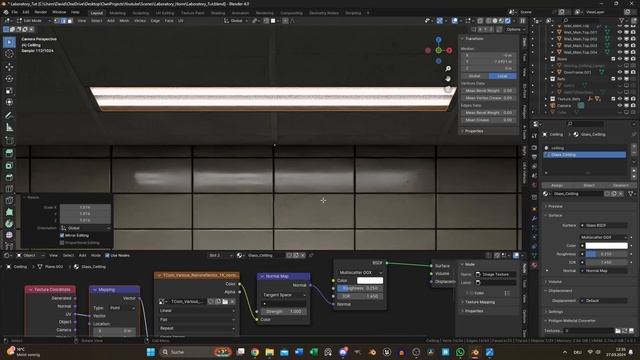Image resolution: width=640 pixels, height=360 pixels.
Task: Expand Texture_Refs collection in outliner
Action: pos(546,99)
